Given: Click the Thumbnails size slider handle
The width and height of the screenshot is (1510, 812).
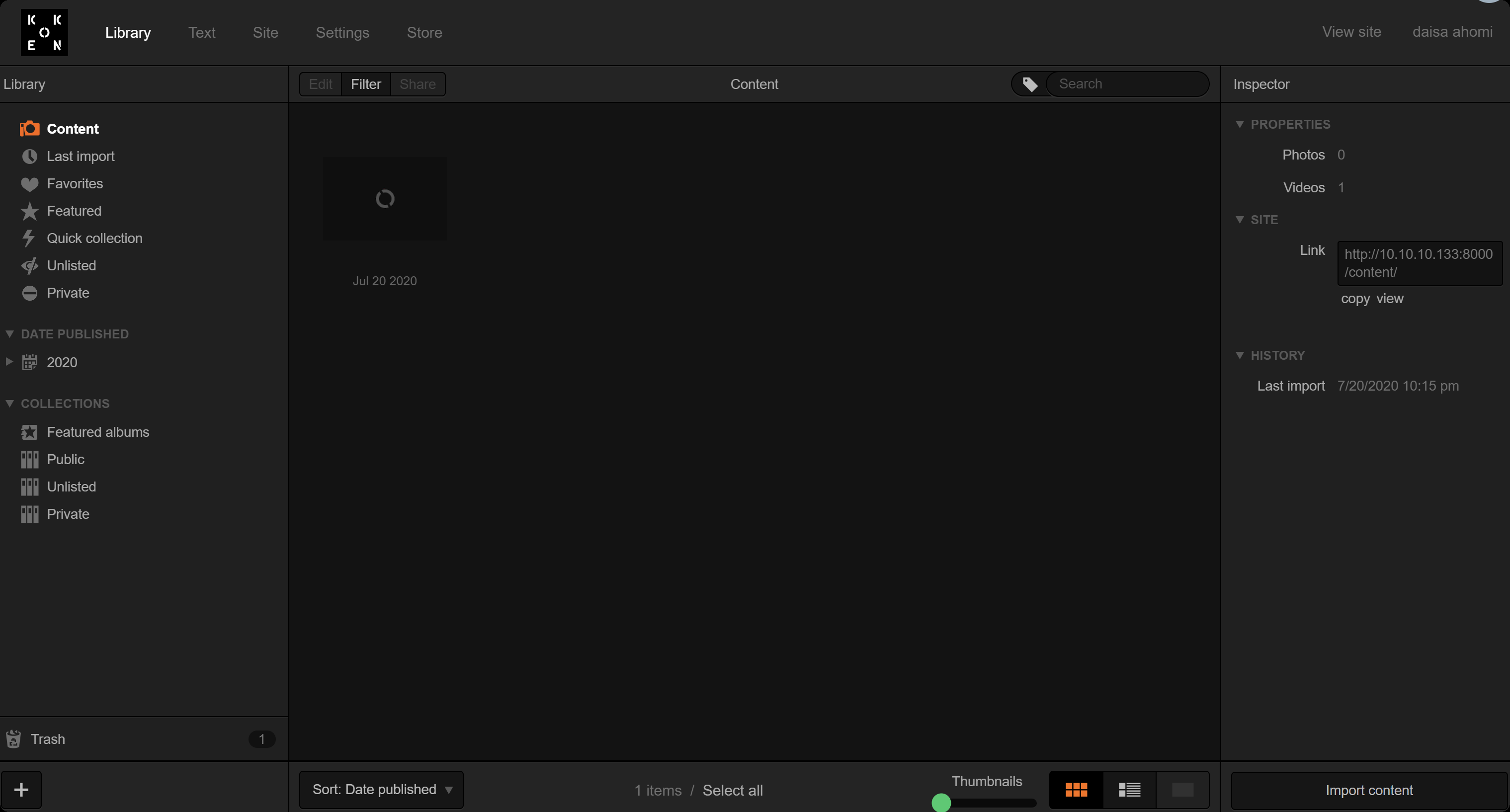Looking at the screenshot, I should point(941,802).
